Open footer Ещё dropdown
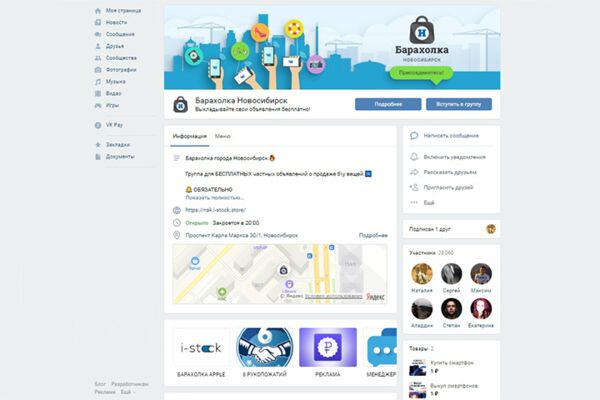 (127, 392)
